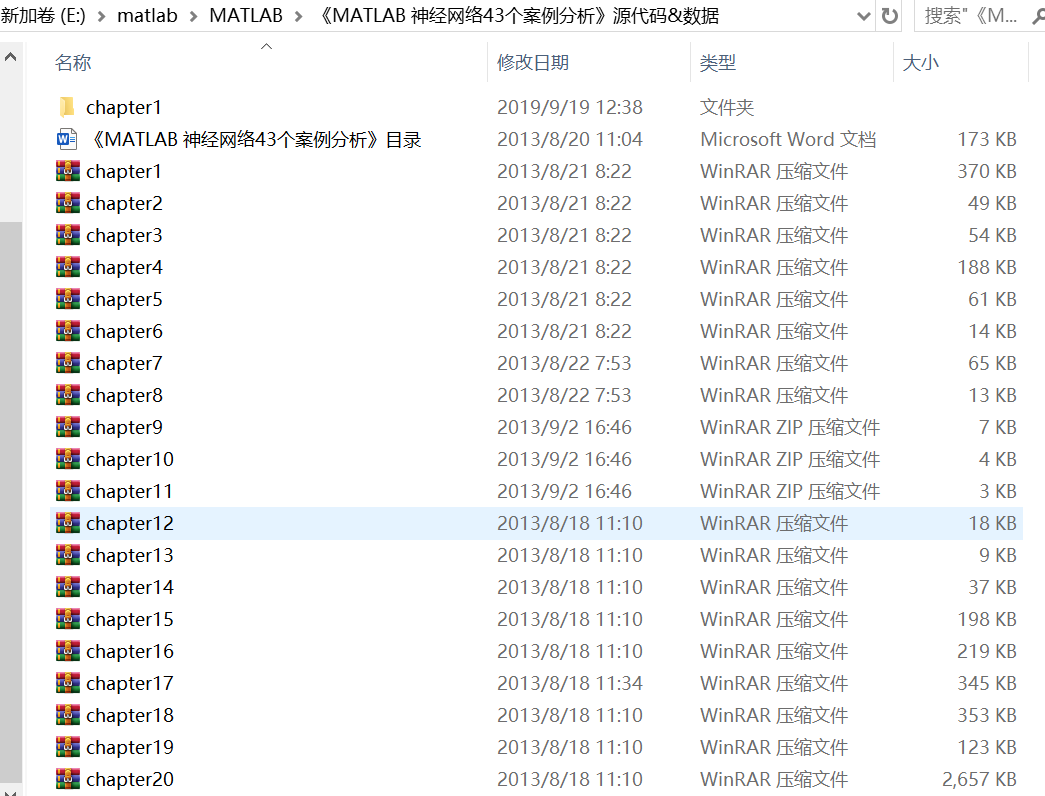Image resolution: width=1045 pixels, height=796 pixels.
Task: Click the search magnifier icon
Action: click(x=1038, y=15)
